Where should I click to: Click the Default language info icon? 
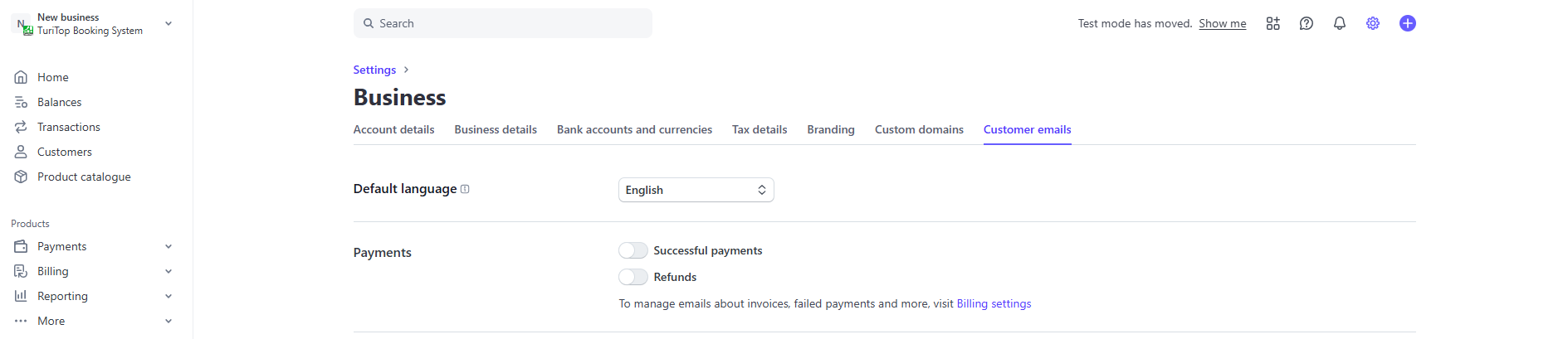click(x=465, y=189)
